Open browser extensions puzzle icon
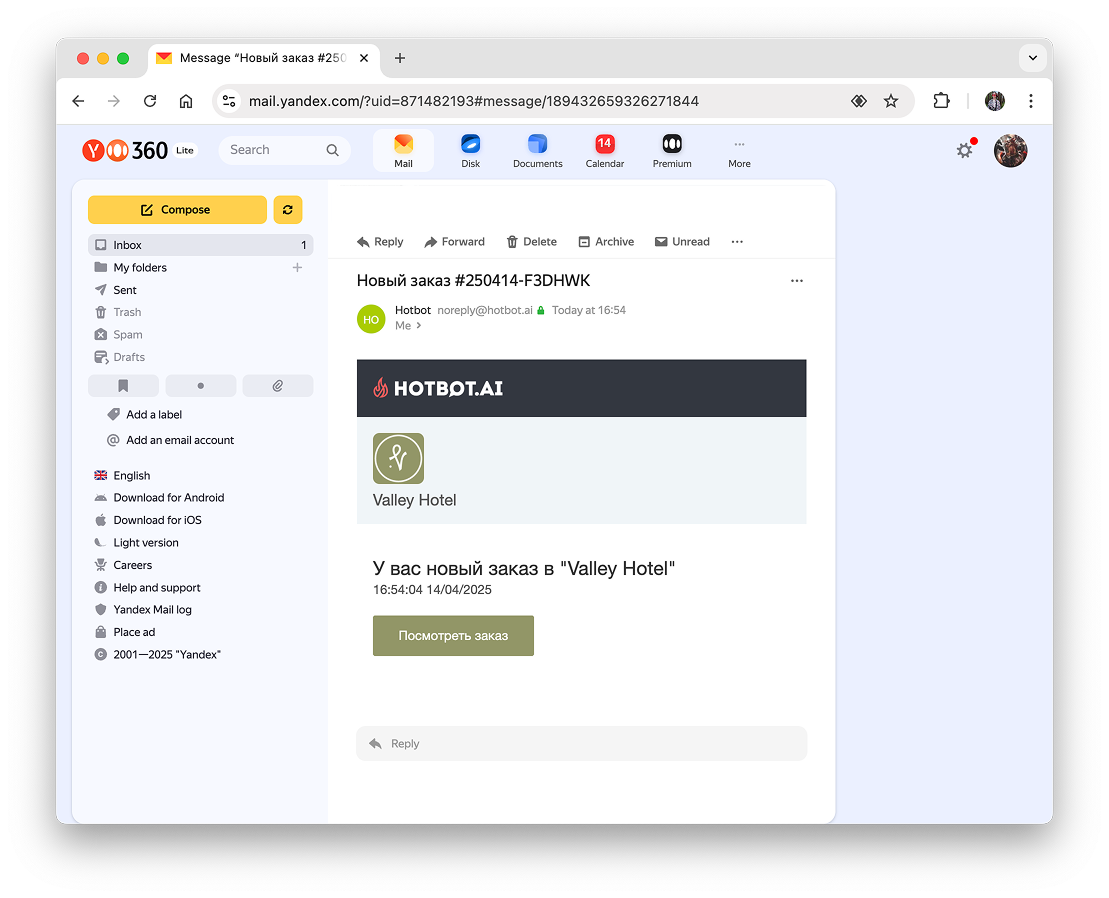Image resolution: width=1109 pixels, height=898 pixels. click(941, 101)
